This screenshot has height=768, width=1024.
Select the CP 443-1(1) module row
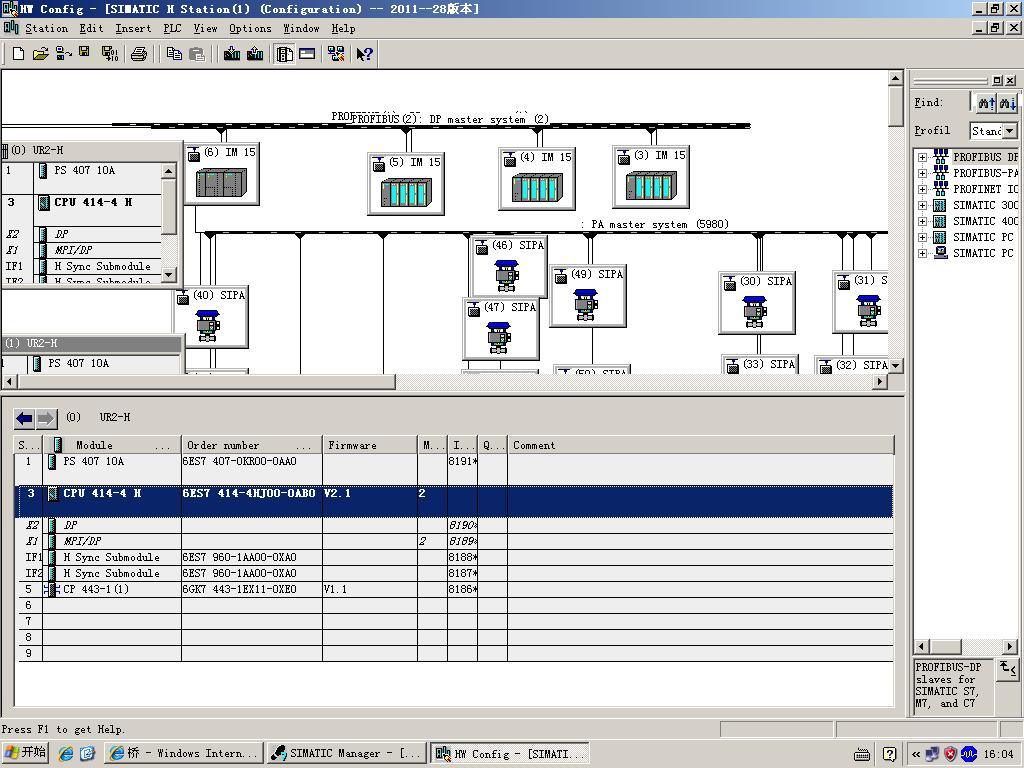click(x=455, y=589)
